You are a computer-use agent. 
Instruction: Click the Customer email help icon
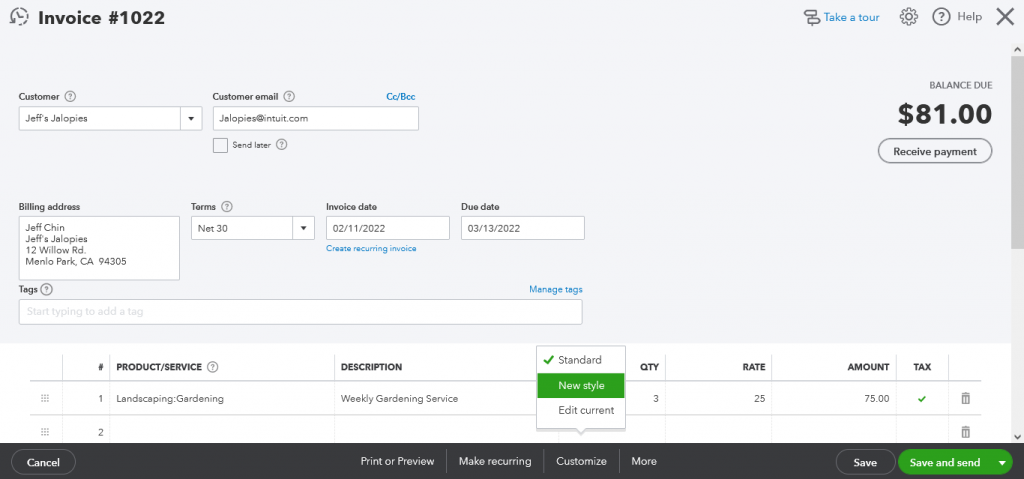(x=289, y=97)
